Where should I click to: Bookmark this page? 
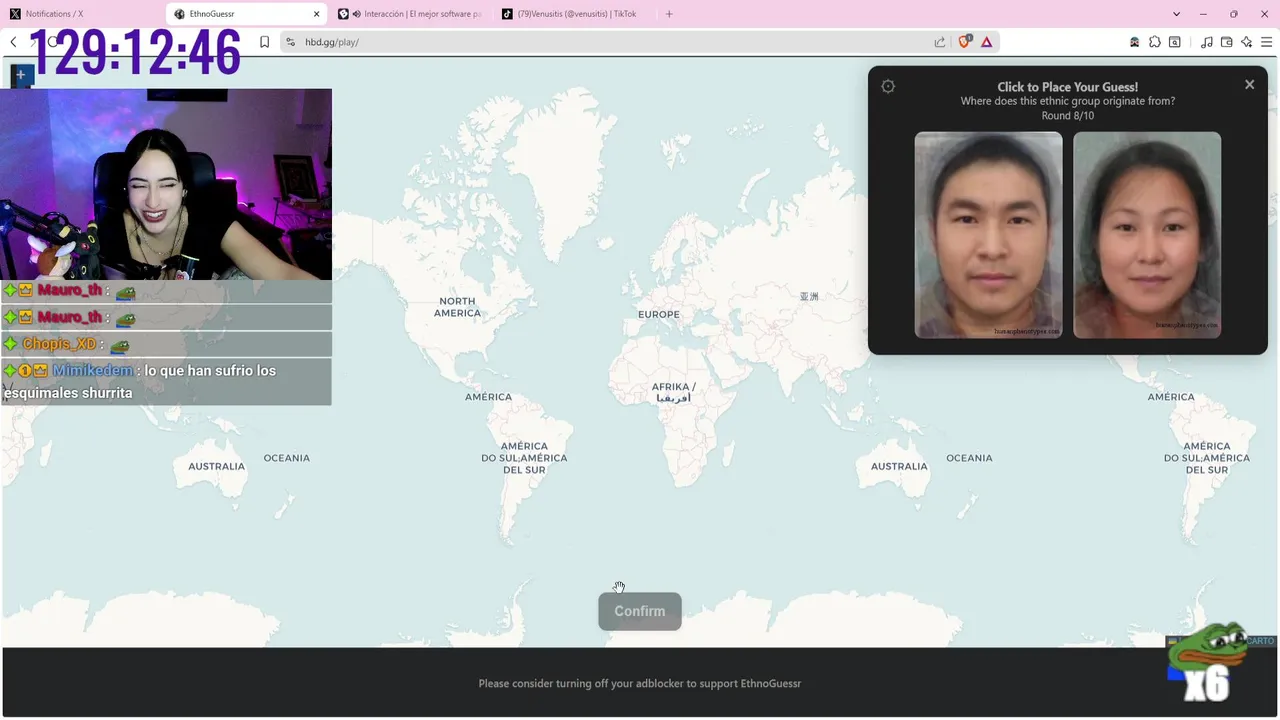pos(264,42)
